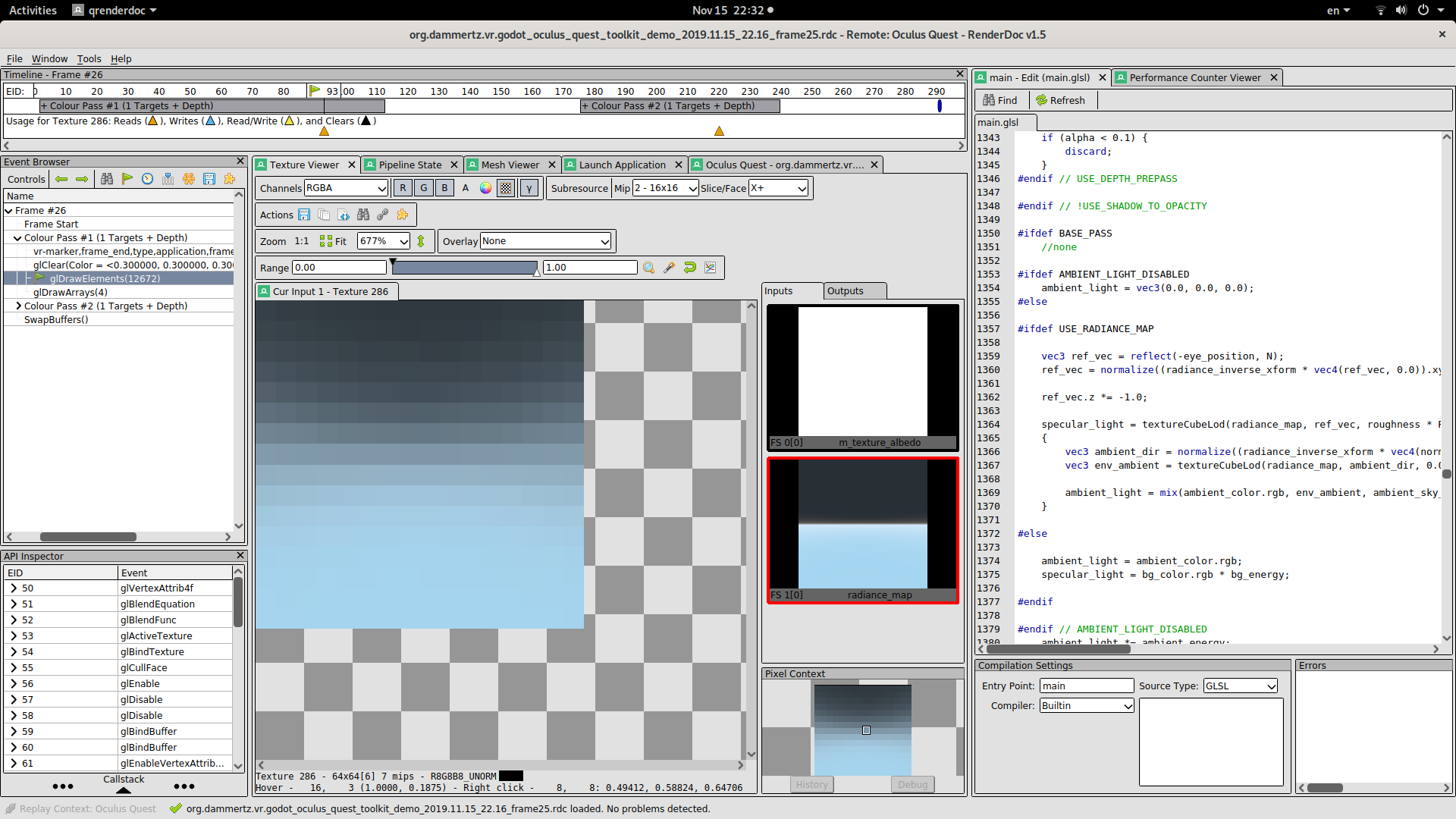Switch to Pipeline State tab
The height and width of the screenshot is (819, 1456).
click(x=410, y=165)
